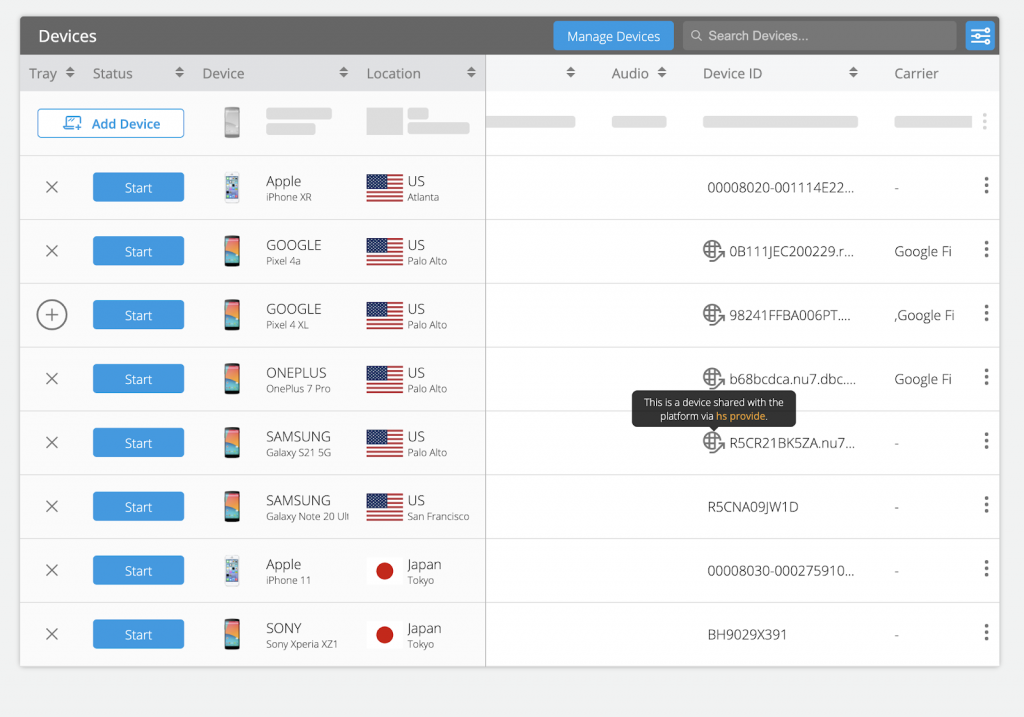The width and height of the screenshot is (1024, 717).
Task: Click San Francisco location text
Action: [x=438, y=517]
